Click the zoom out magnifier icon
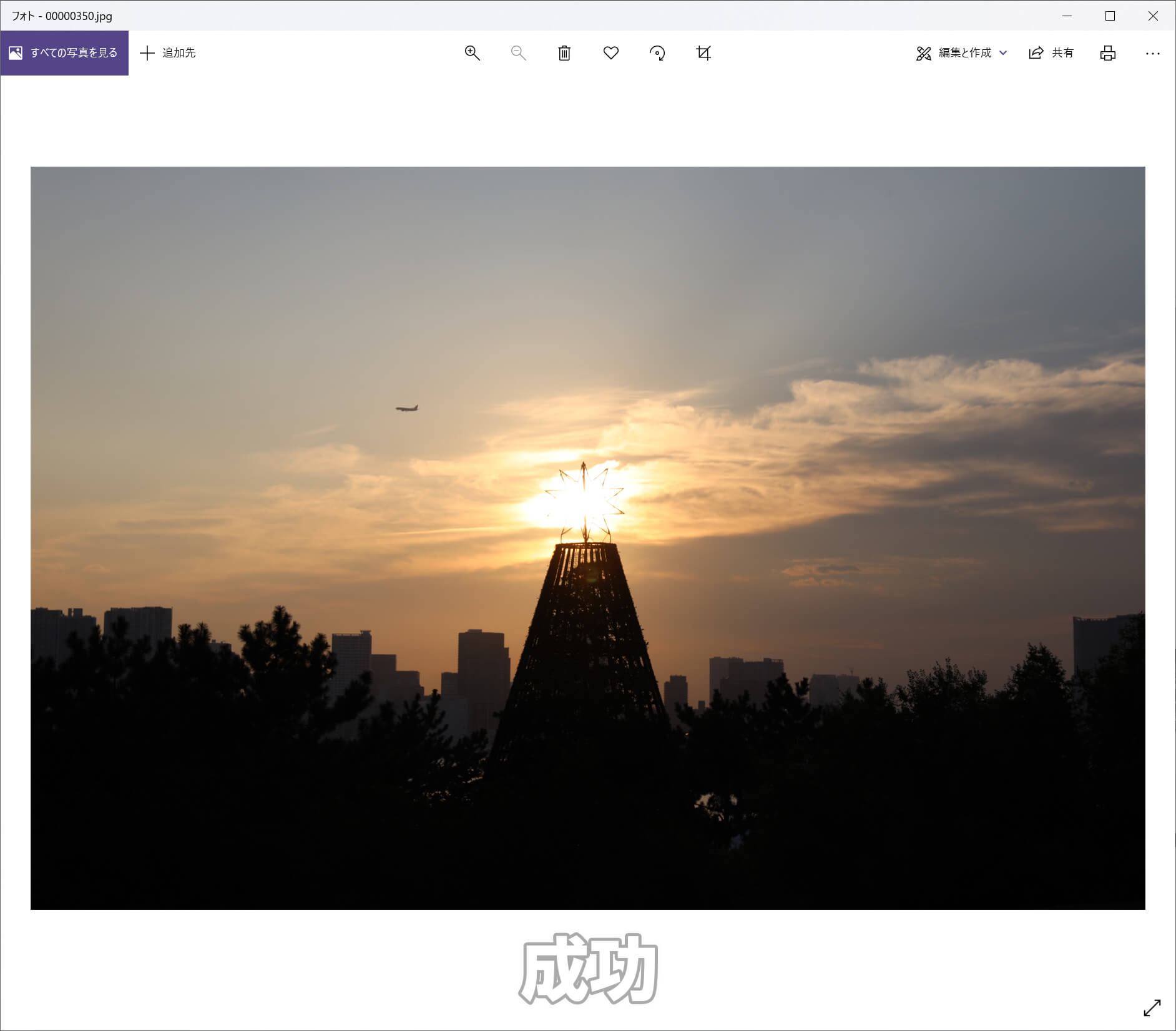This screenshot has height=1031, width=1176. [518, 53]
